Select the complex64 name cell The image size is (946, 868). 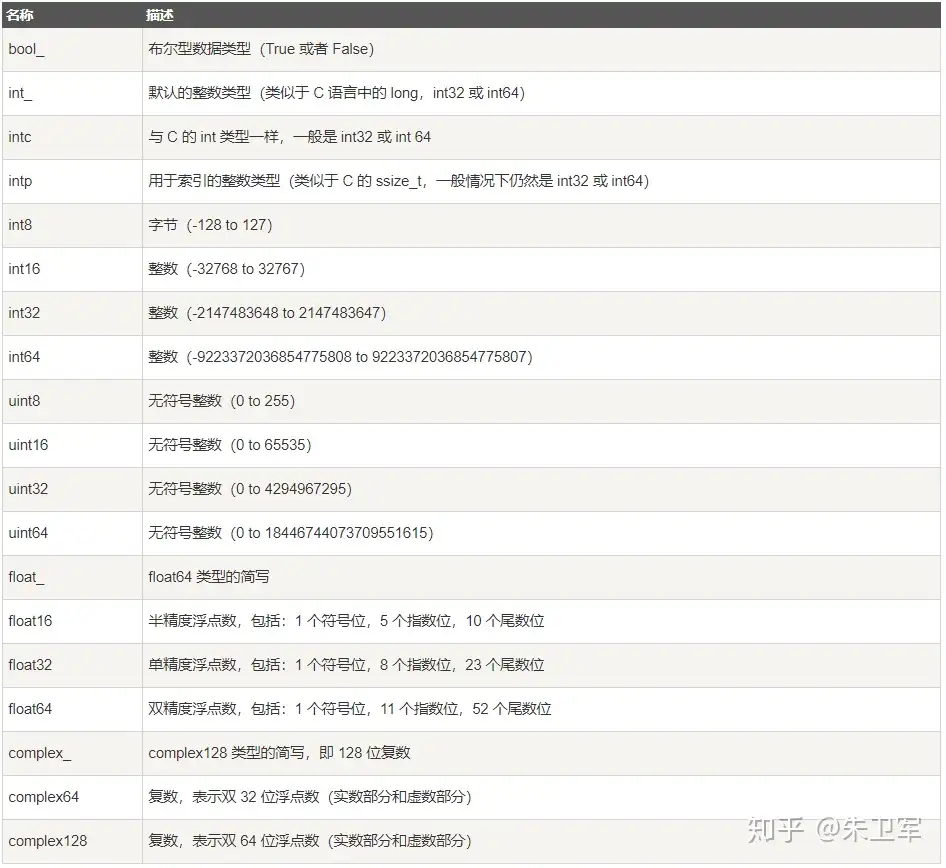coord(72,798)
